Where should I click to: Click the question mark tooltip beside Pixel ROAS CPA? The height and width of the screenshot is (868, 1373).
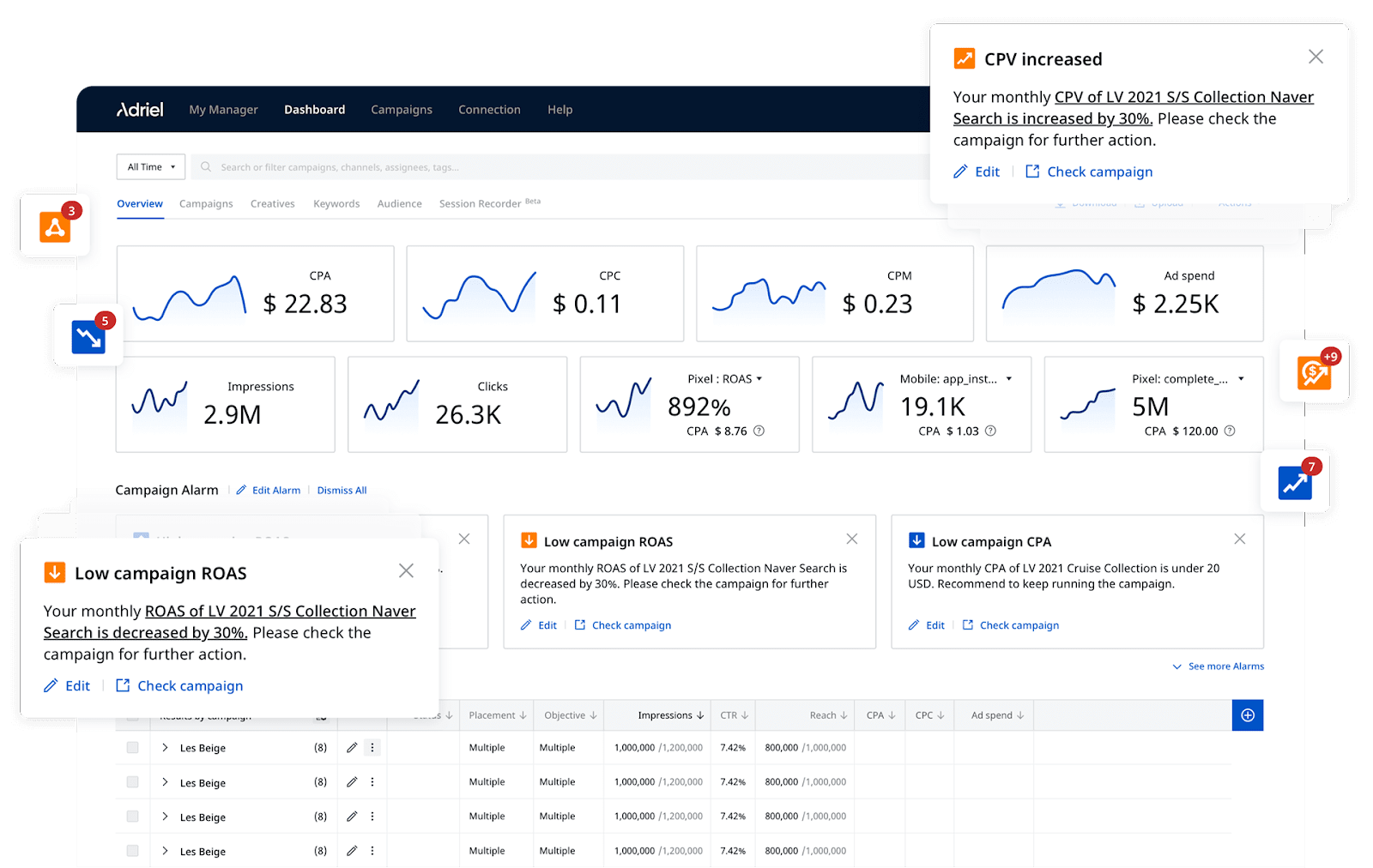759,431
